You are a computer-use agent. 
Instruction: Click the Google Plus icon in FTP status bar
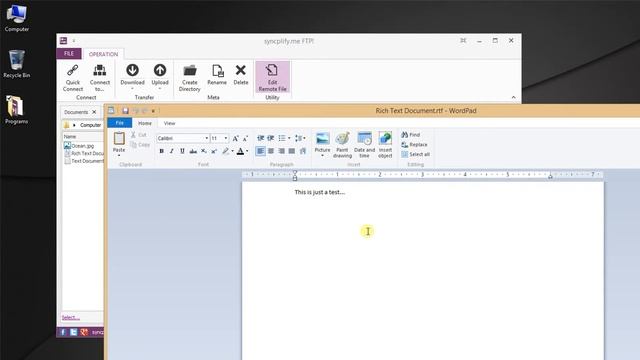coord(84,332)
